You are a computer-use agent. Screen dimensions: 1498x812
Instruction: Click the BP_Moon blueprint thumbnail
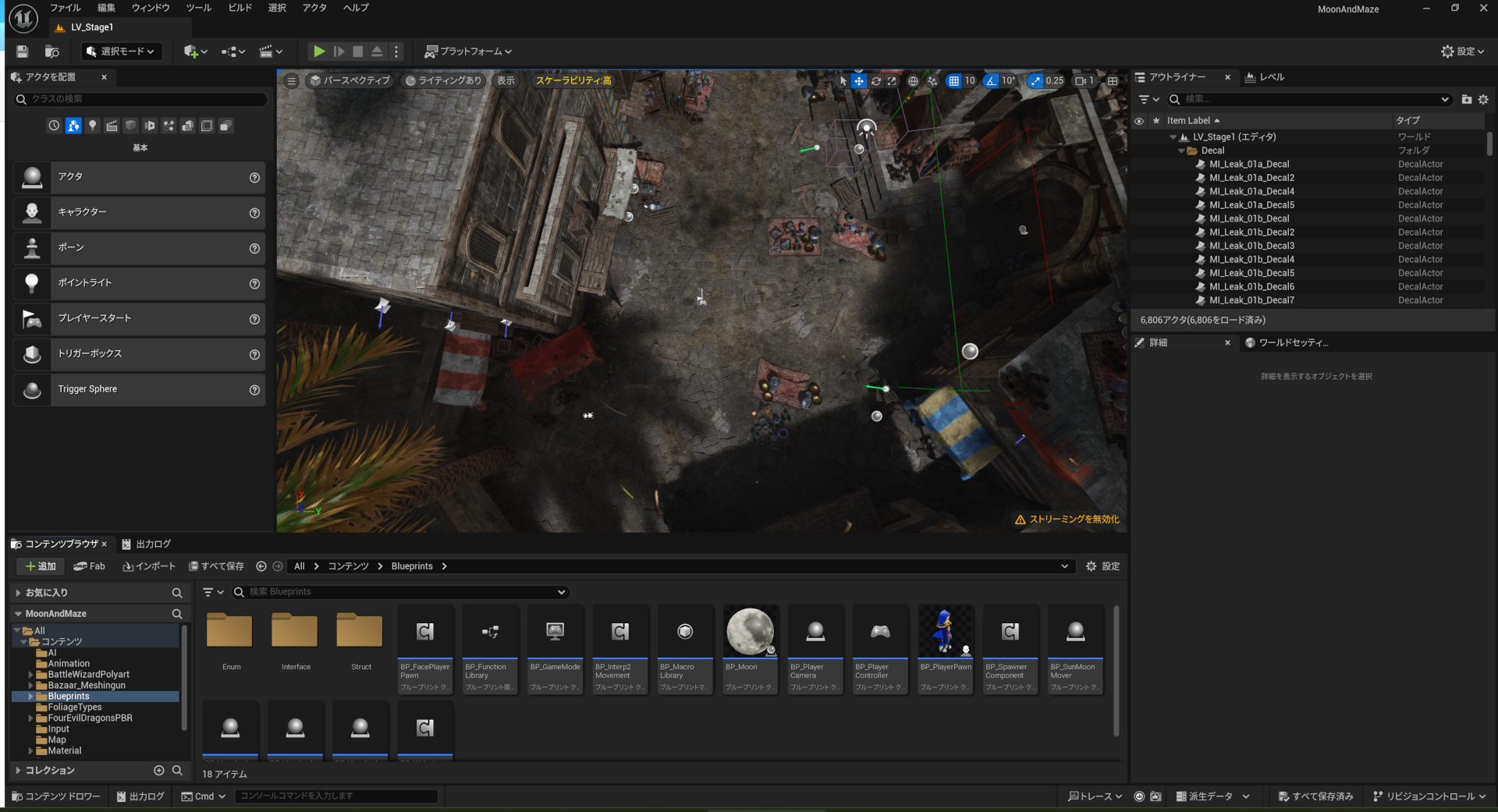tap(750, 633)
